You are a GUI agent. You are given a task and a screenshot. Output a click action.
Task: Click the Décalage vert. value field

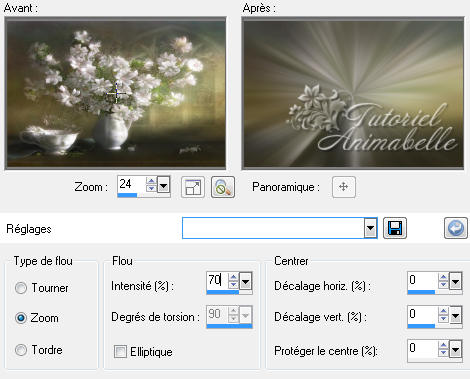tap(423, 315)
